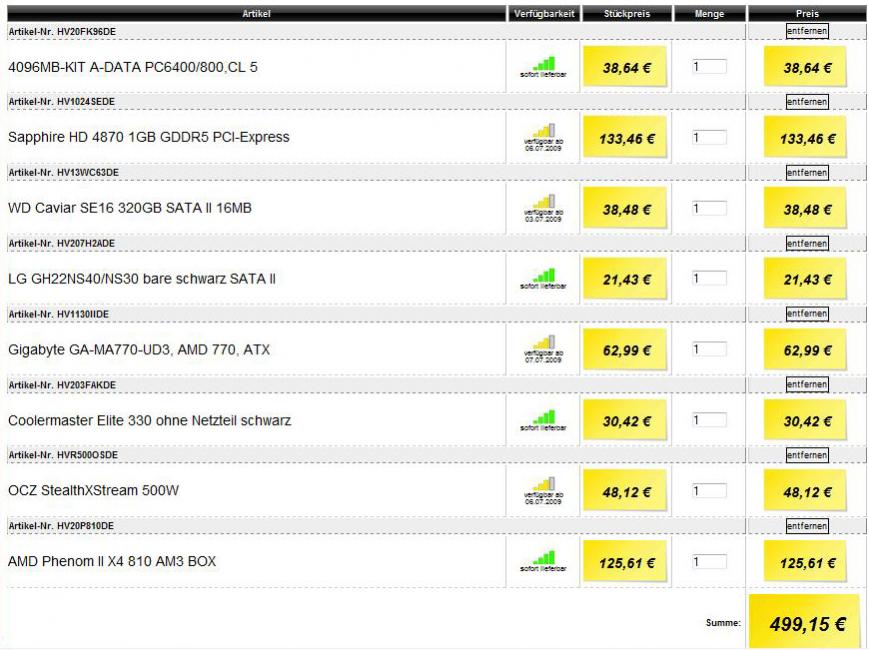869x650 pixels.
Task: Open product OCZ StealthXStream 500W
Action: point(94,490)
